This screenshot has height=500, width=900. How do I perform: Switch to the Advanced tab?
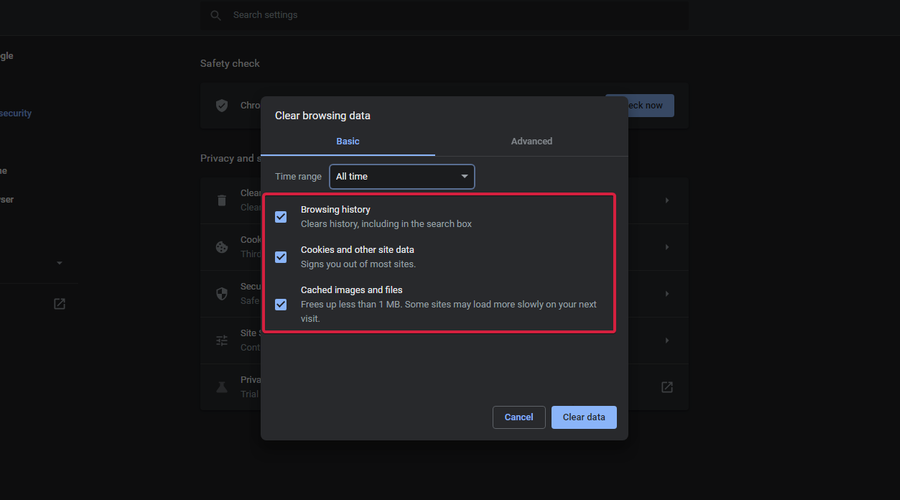point(531,141)
